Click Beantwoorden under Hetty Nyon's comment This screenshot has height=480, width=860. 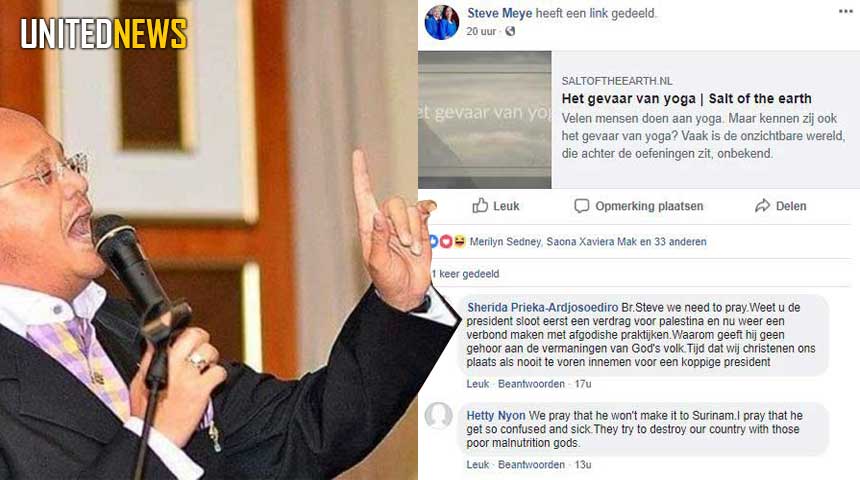pyautogui.click(x=531, y=465)
